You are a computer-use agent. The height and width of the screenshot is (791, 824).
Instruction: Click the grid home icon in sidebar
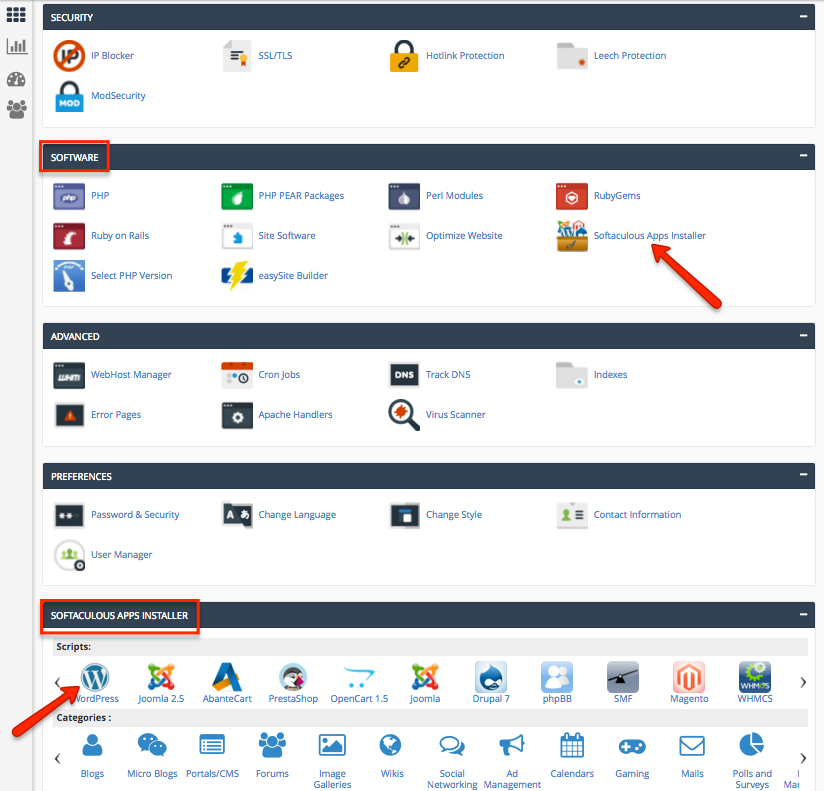[x=16, y=15]
